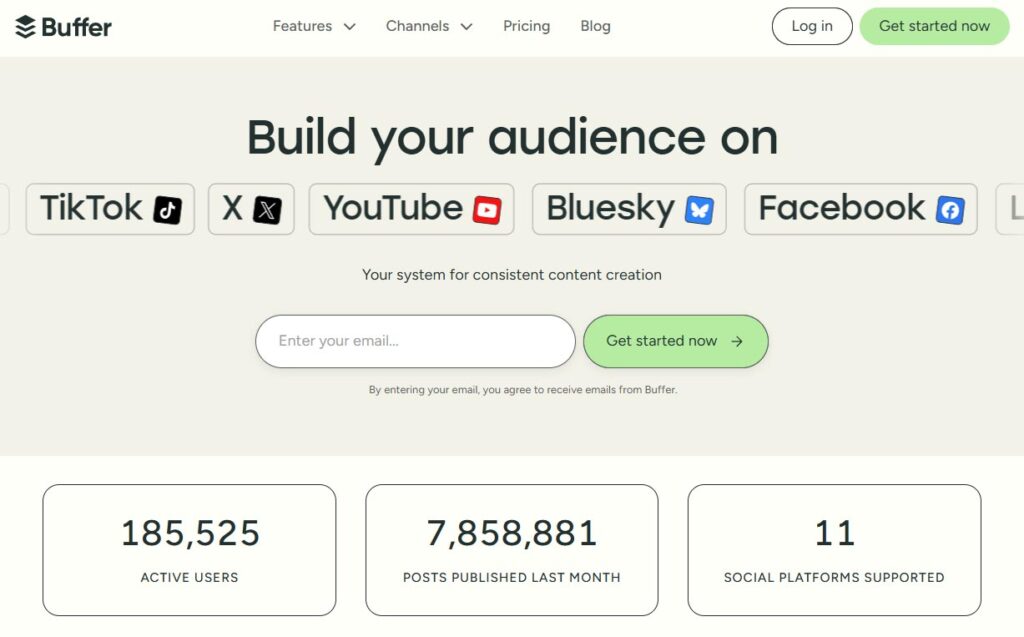The height and width of the screenshot is (637, 1024).
Task: Click the X logo icon
Action: click(267, 210)
